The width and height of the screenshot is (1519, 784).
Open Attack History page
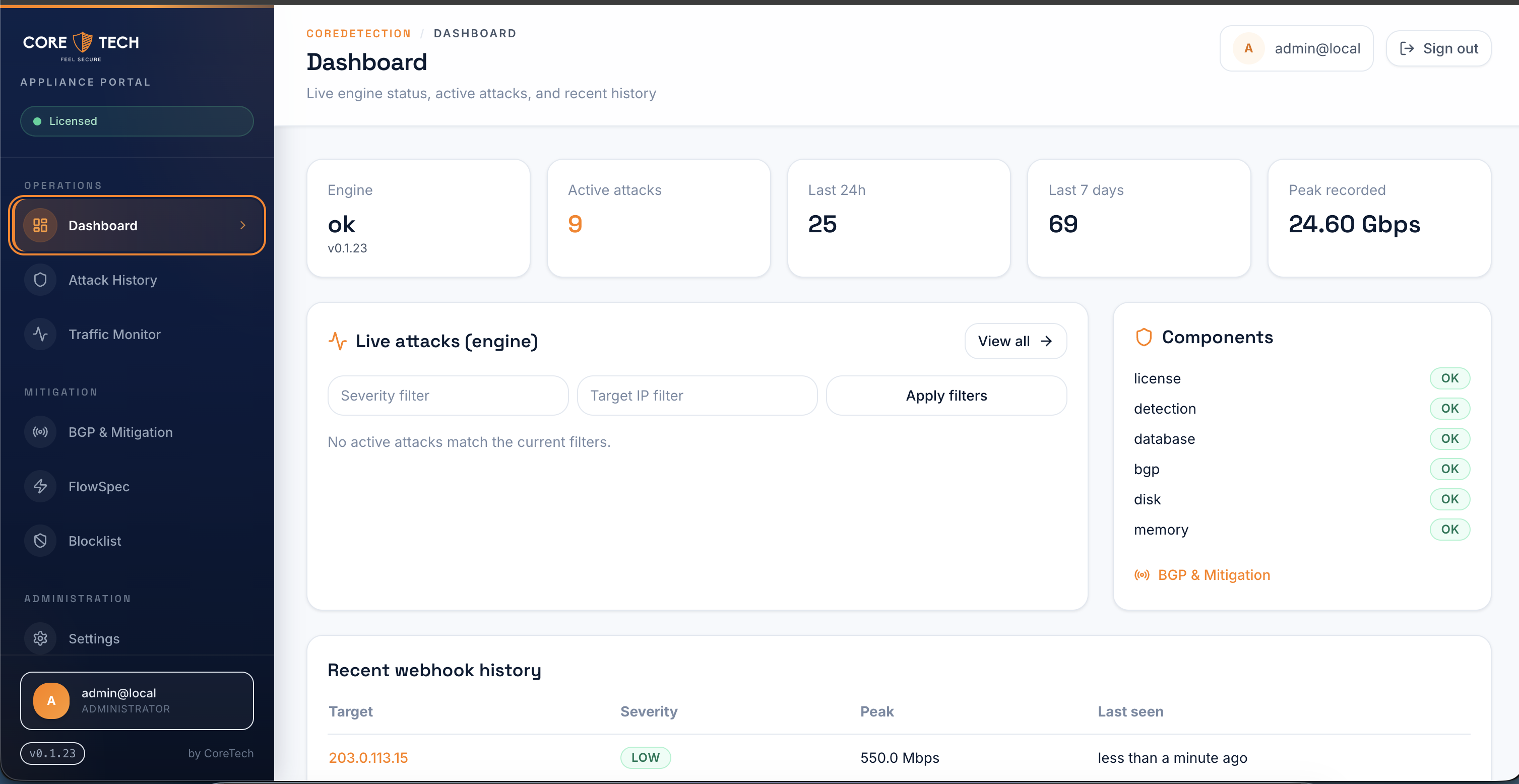(137, 280)
